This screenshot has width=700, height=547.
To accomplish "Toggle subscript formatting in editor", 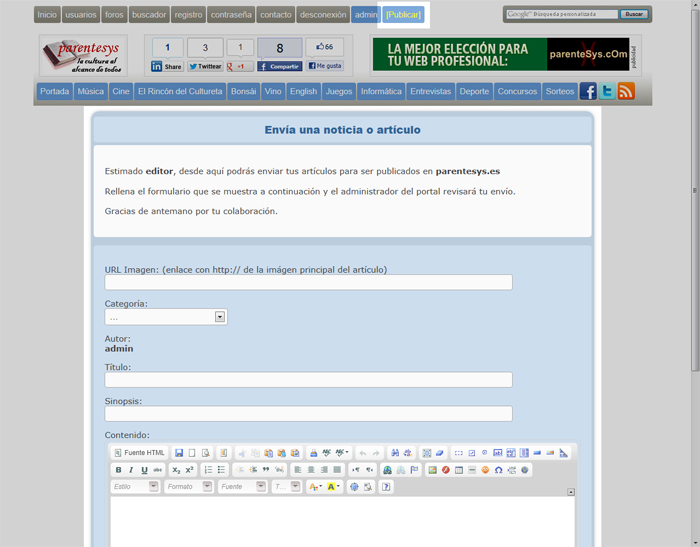I will 176,470.
